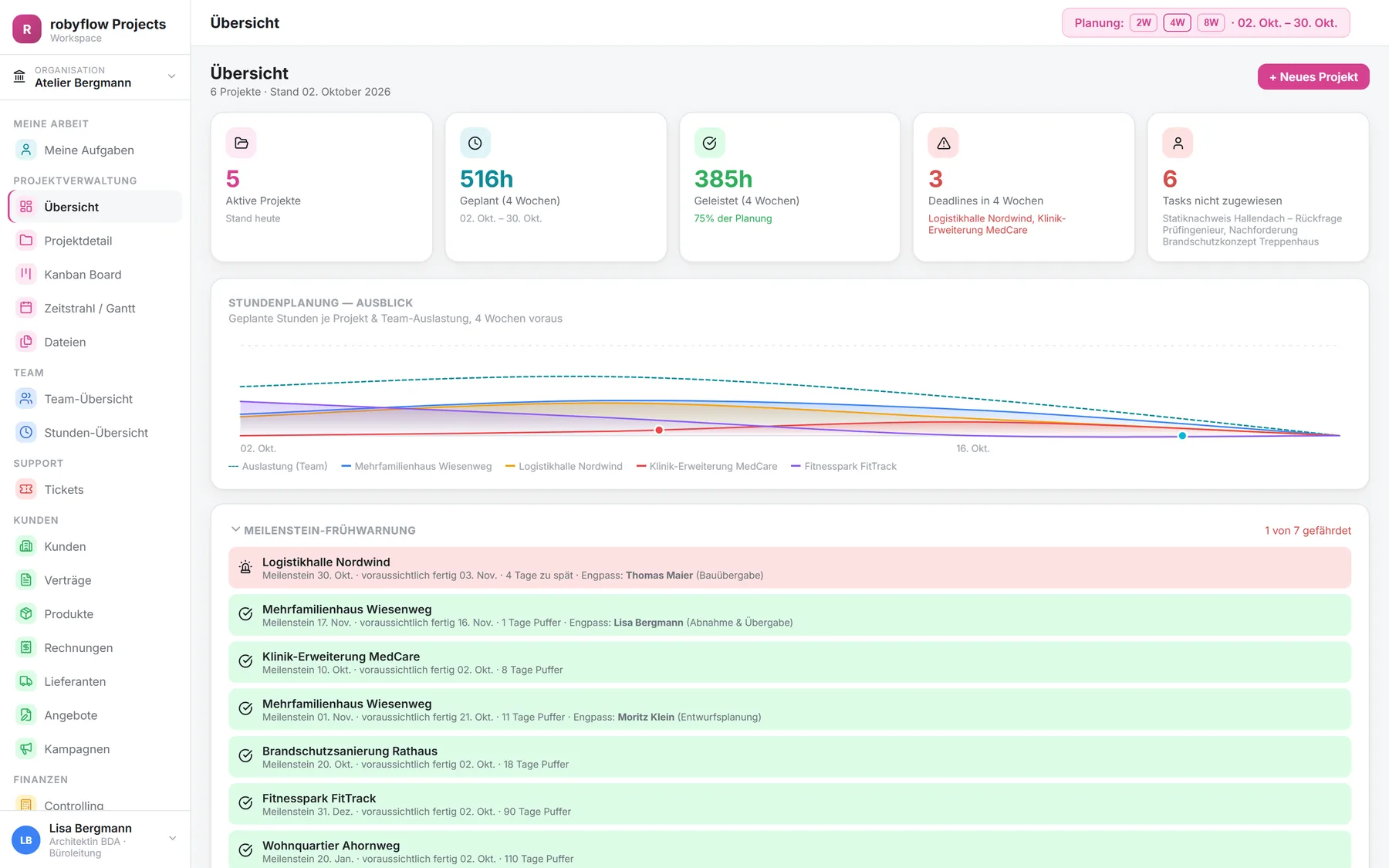Click the Lieferanten truck icon
Viewport: 1389px width, 868px height.
coord(26,681)
